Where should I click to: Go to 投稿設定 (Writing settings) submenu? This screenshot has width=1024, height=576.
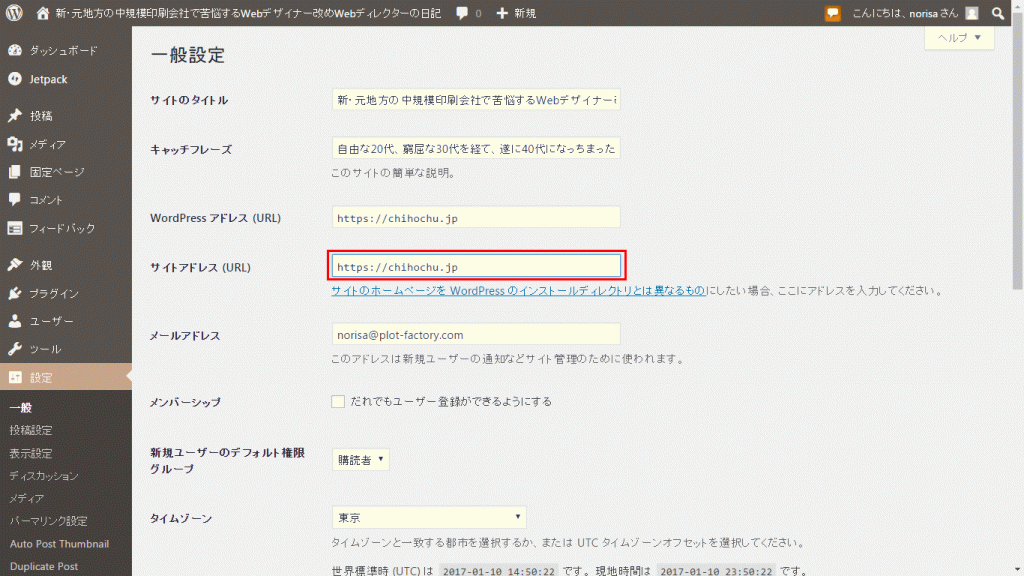tap(31, 430)
